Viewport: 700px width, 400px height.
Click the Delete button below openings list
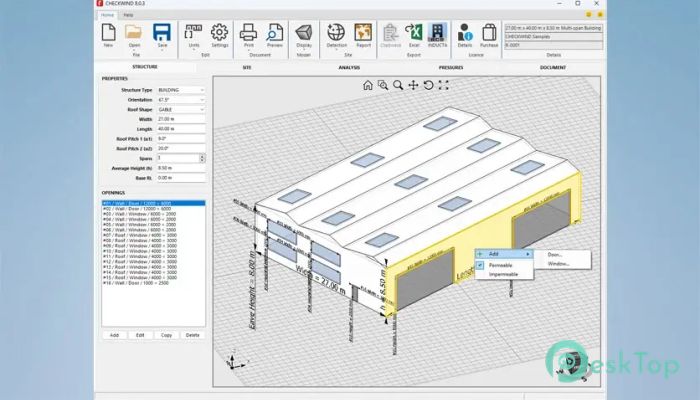(192, 335)
